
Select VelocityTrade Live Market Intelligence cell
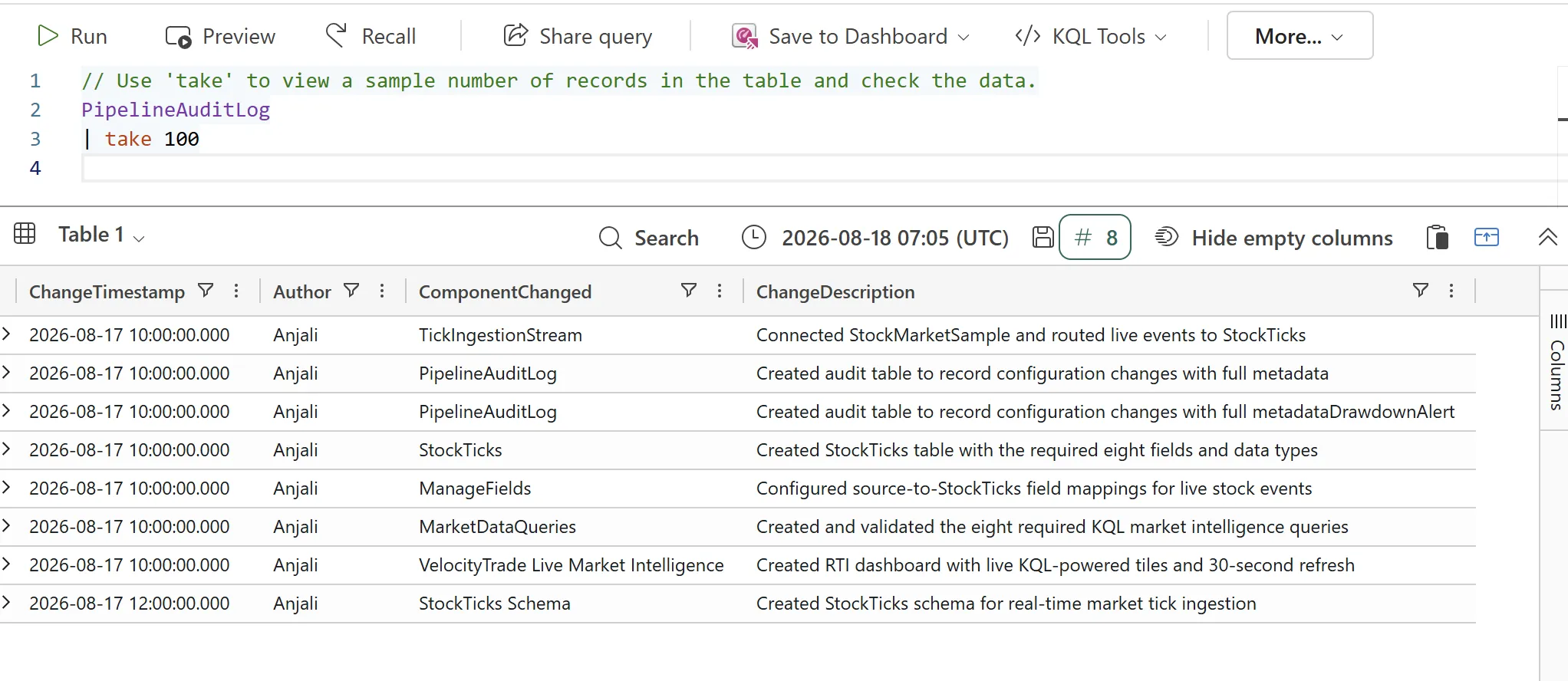[571, 565]
